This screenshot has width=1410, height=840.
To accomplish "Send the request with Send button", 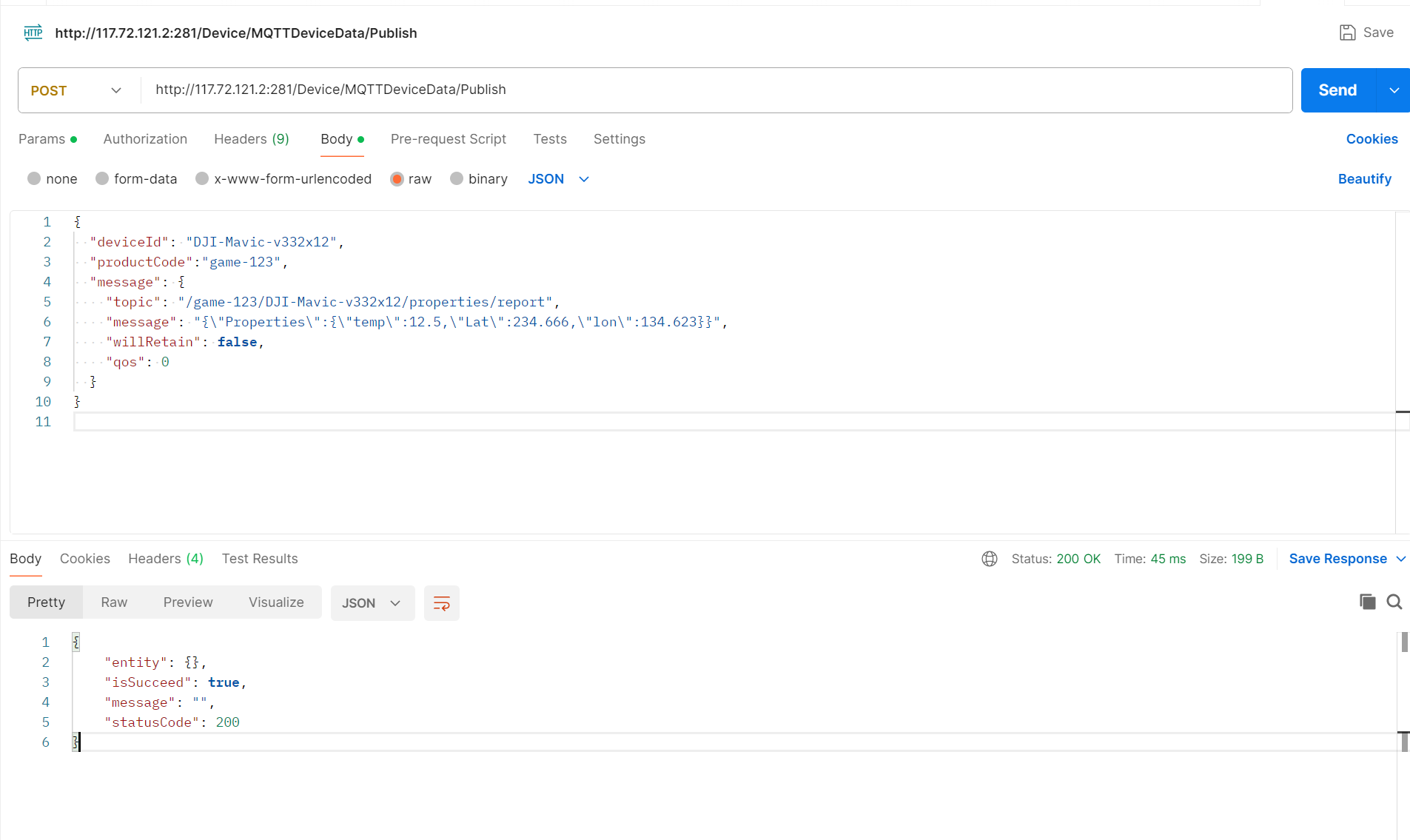I will point(1337,90).
